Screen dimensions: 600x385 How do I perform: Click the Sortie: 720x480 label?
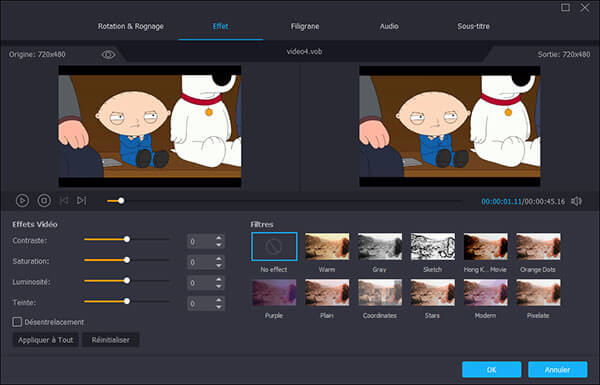(x=564, y=54)
